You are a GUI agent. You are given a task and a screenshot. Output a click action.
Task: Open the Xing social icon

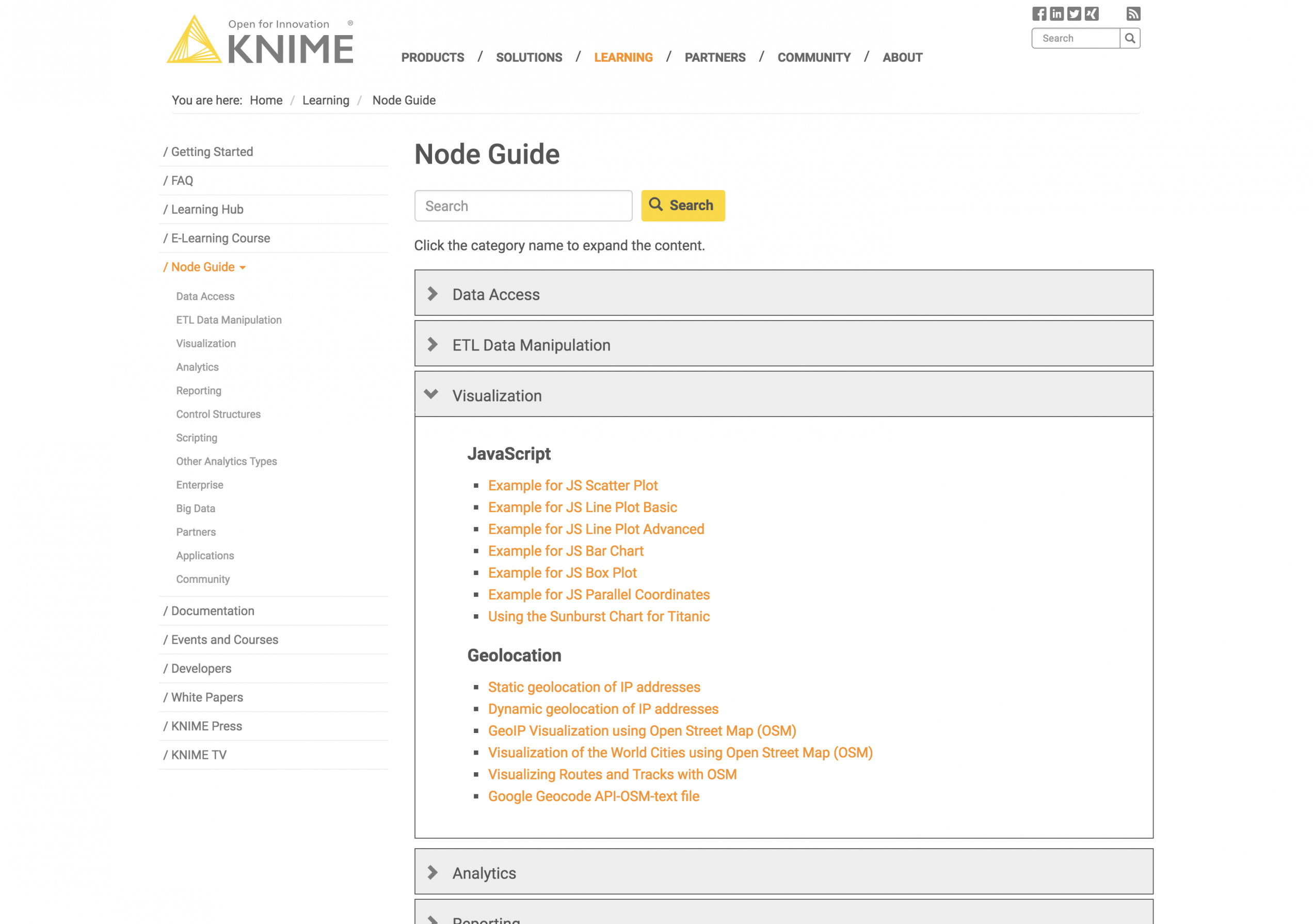point(1092,14)
